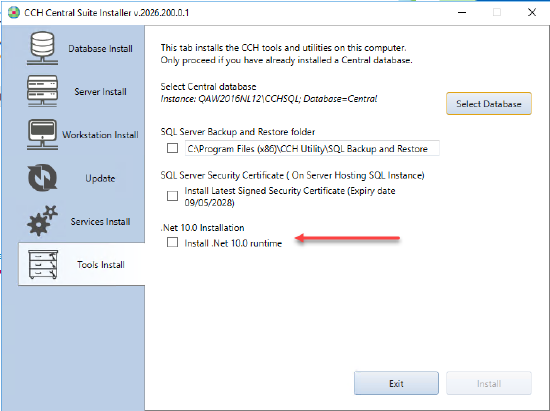Click the Server Install rack icon
Image resolution: width=550 pixels, height=411 pixels.
pyautogui.click(x=42, y=91)
